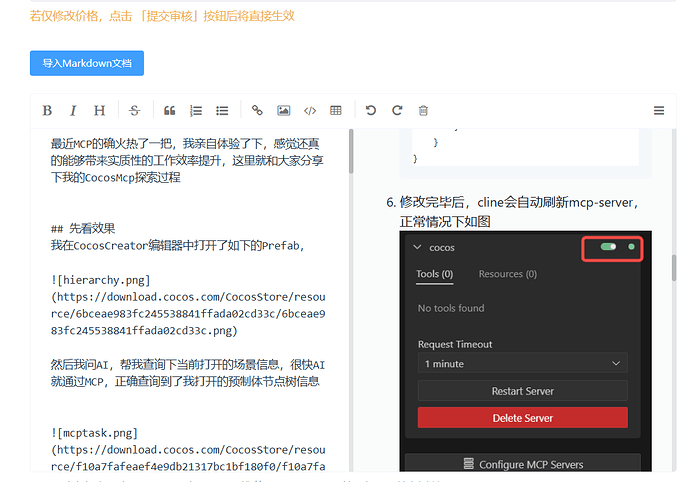Click the Restart Server button
690x482 pixels.
(x=522, y=391)
